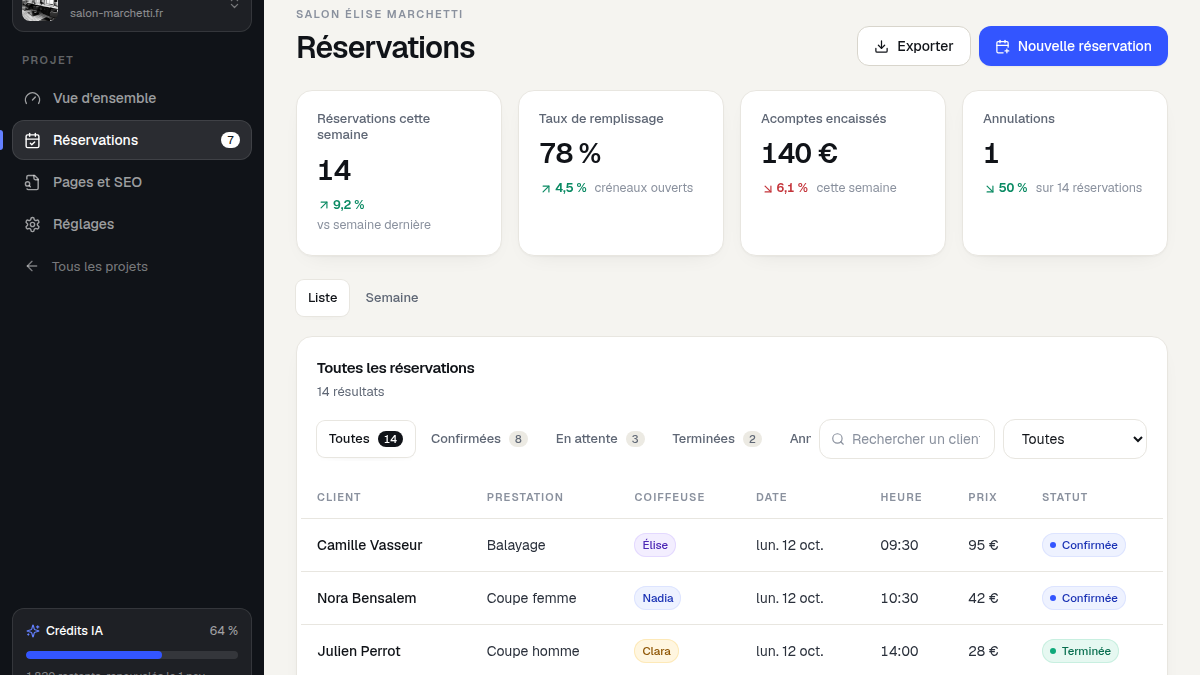
Task: Click the Réglages gear icon
Action: pos(33,224)
